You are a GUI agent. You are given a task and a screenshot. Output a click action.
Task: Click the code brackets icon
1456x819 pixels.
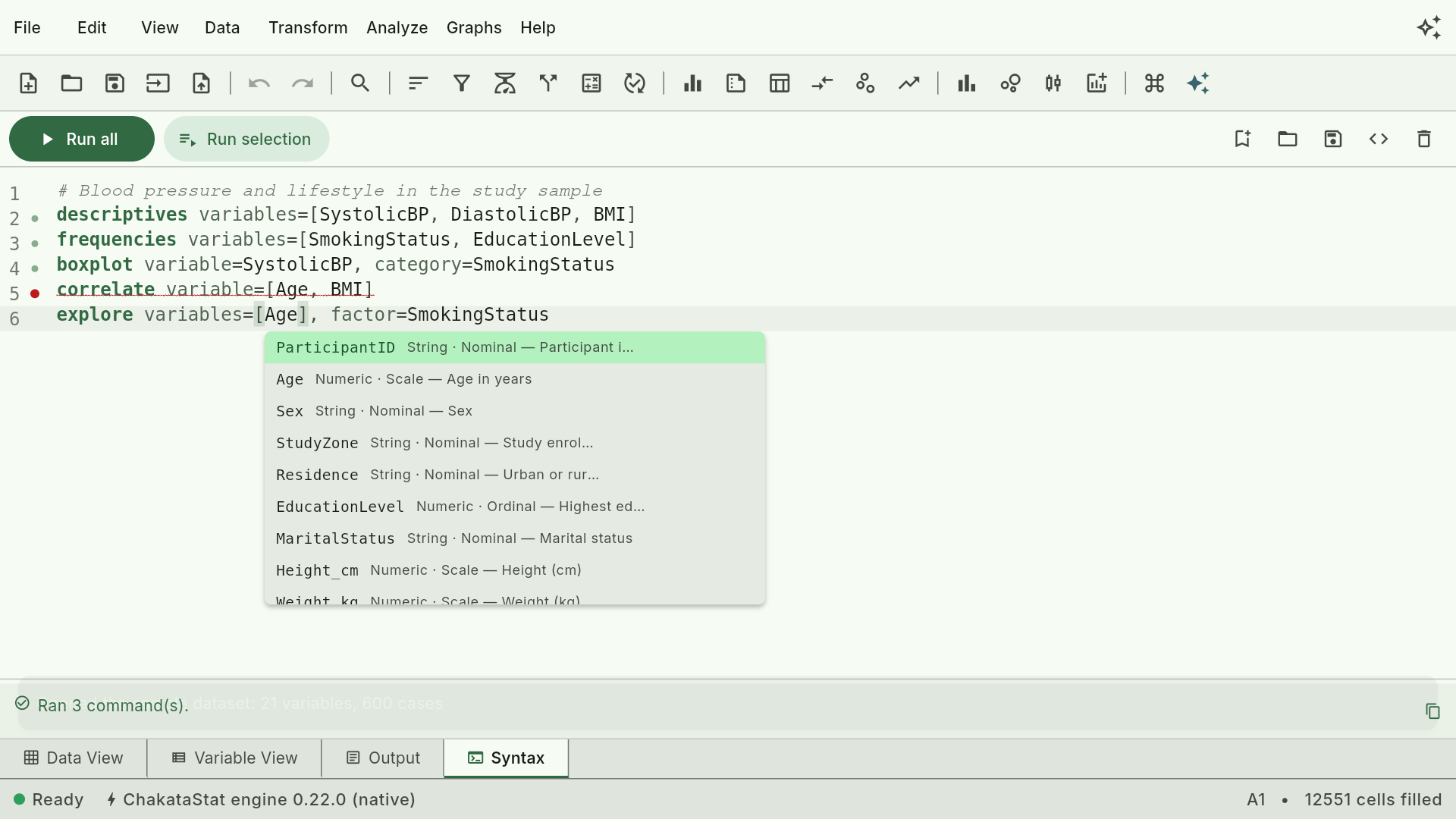point(1379,139)
